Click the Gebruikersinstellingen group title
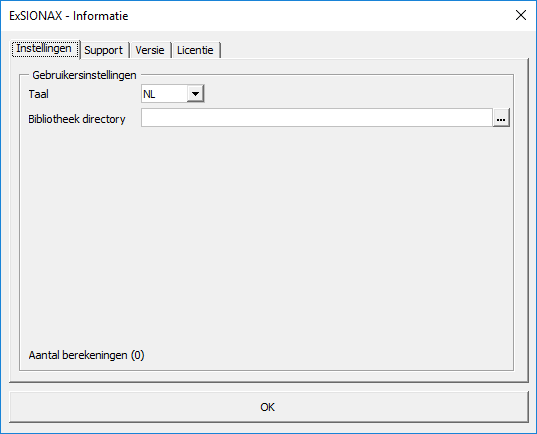The height and width of the screenshot is (434, 537). point(84,75)
